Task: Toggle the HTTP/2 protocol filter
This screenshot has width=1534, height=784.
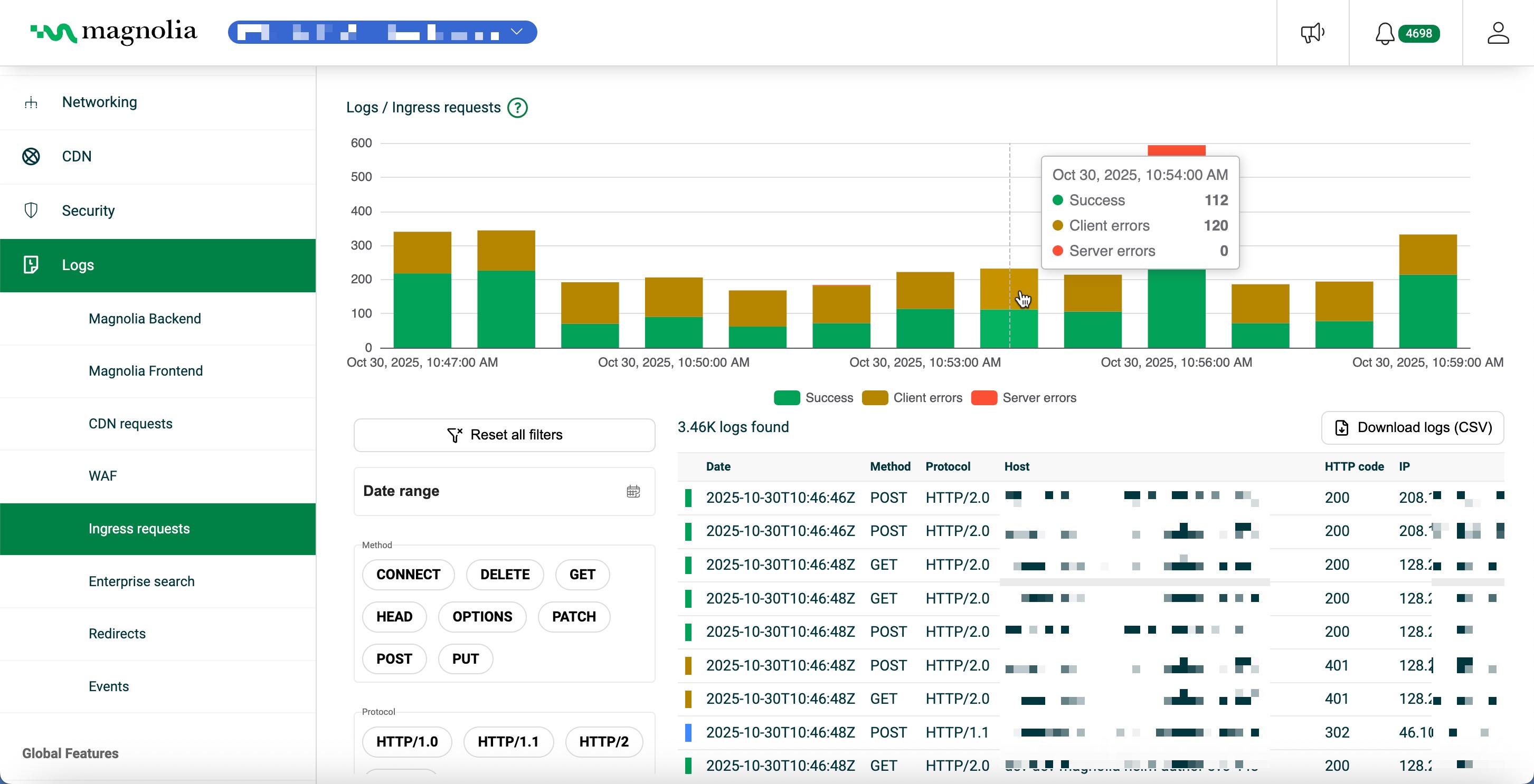Action: pyautogui.click(x=603, y=741)
